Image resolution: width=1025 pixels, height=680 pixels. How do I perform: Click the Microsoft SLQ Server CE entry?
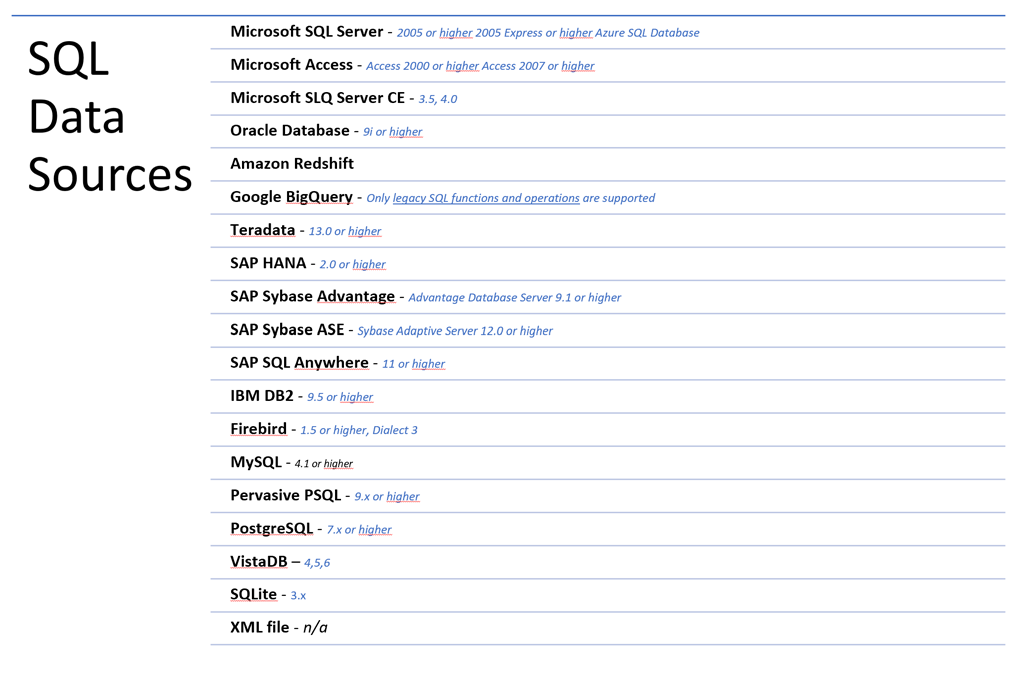click(x=607, y=98)
